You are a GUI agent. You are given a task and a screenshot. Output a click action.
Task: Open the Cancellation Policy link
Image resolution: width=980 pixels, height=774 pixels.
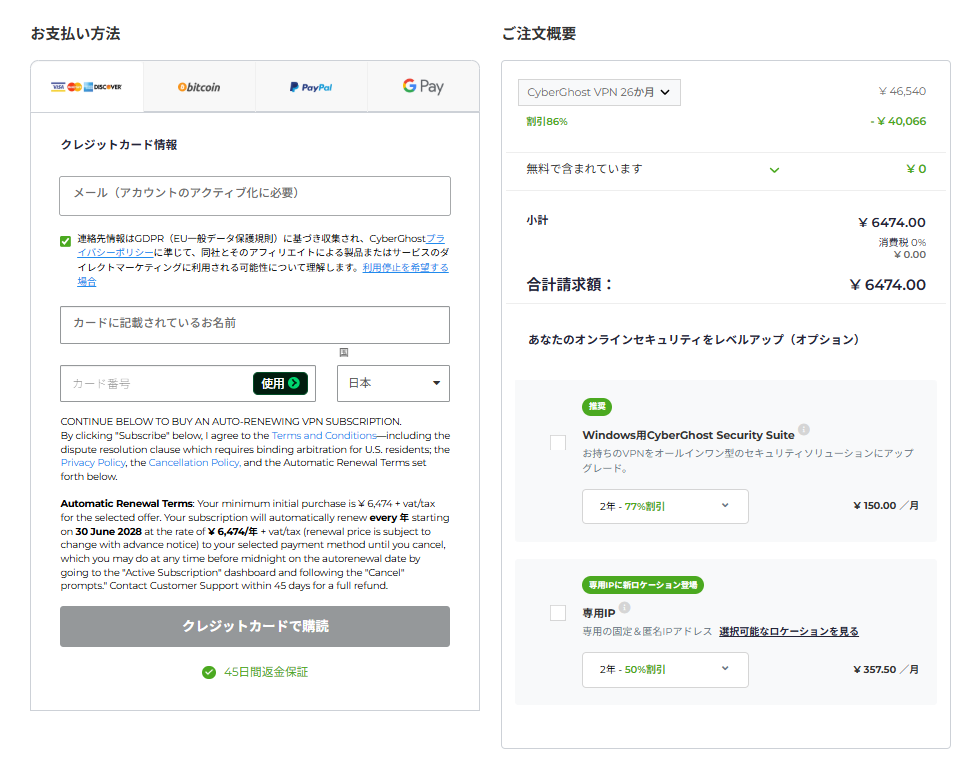tap(194, 463)
